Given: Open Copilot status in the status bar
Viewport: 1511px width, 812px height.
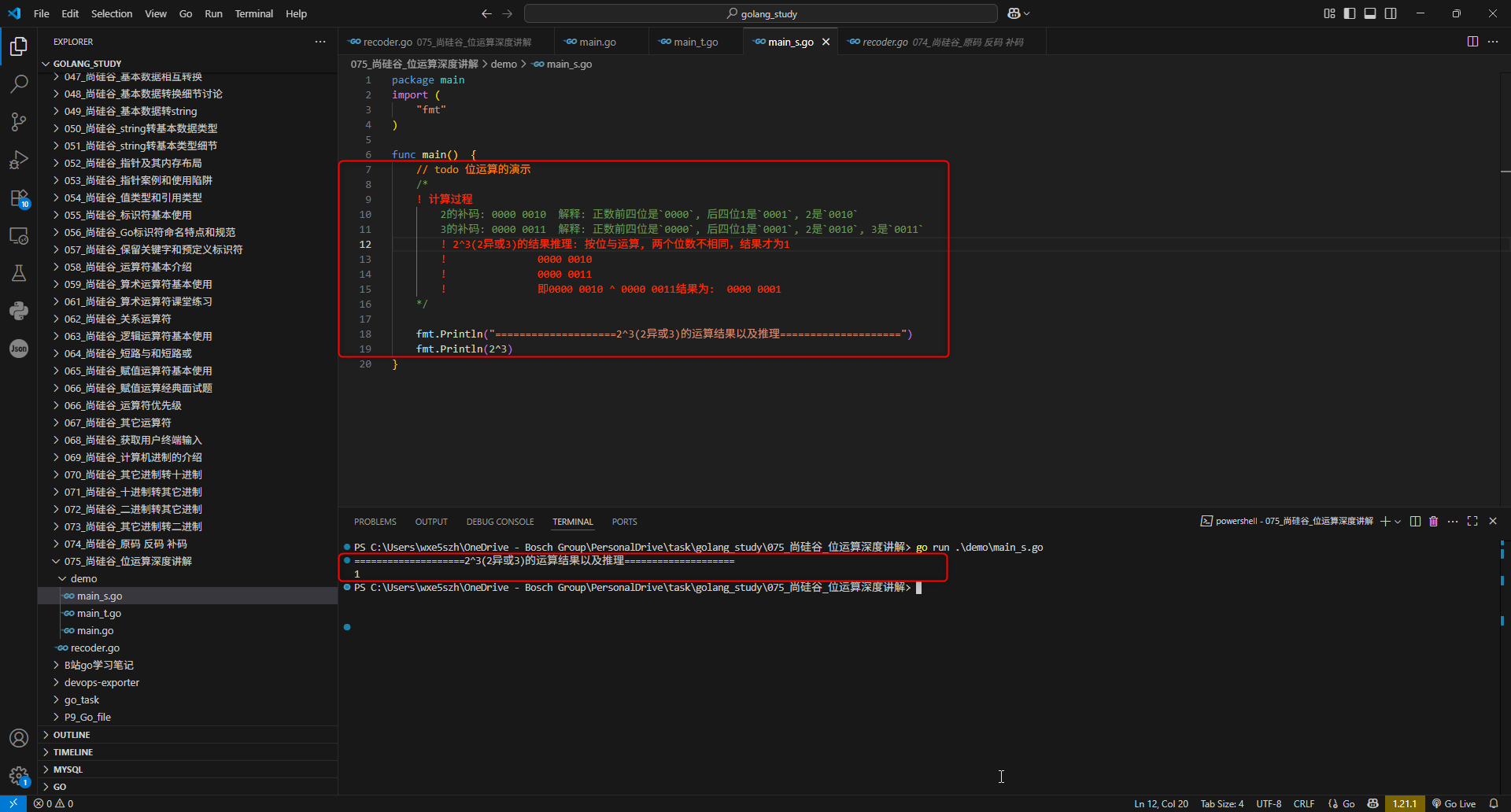Looking at the screenshot, I should click(x=1373, y=803).
